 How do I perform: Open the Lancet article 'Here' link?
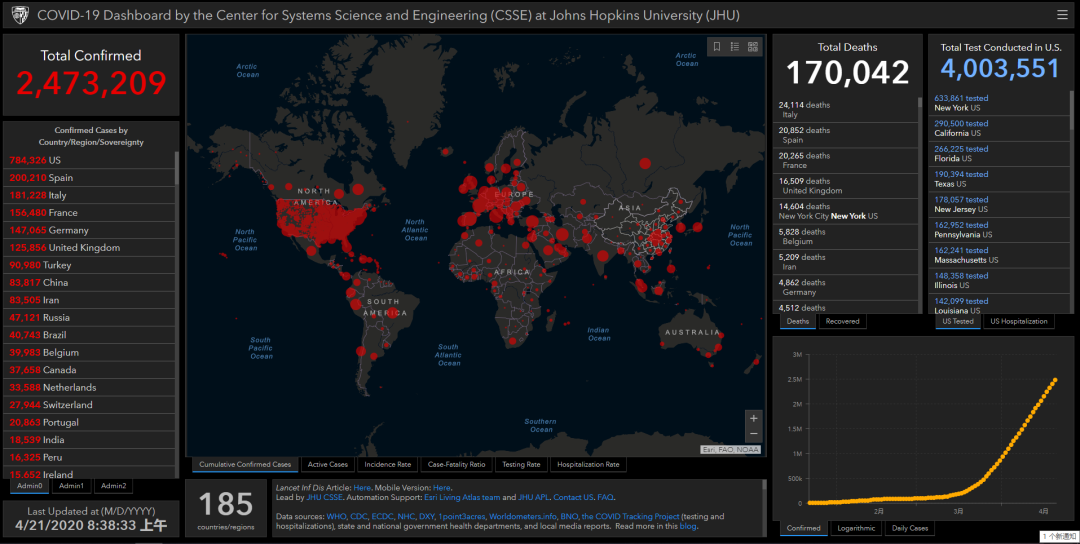tap(362, 488)
